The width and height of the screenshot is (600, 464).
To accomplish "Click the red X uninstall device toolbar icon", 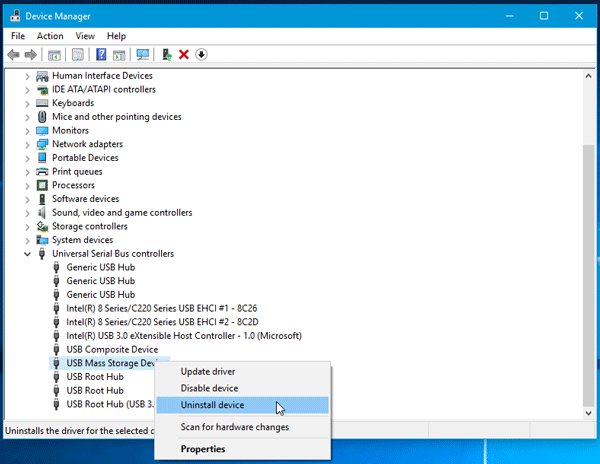I will pos(183,54).
